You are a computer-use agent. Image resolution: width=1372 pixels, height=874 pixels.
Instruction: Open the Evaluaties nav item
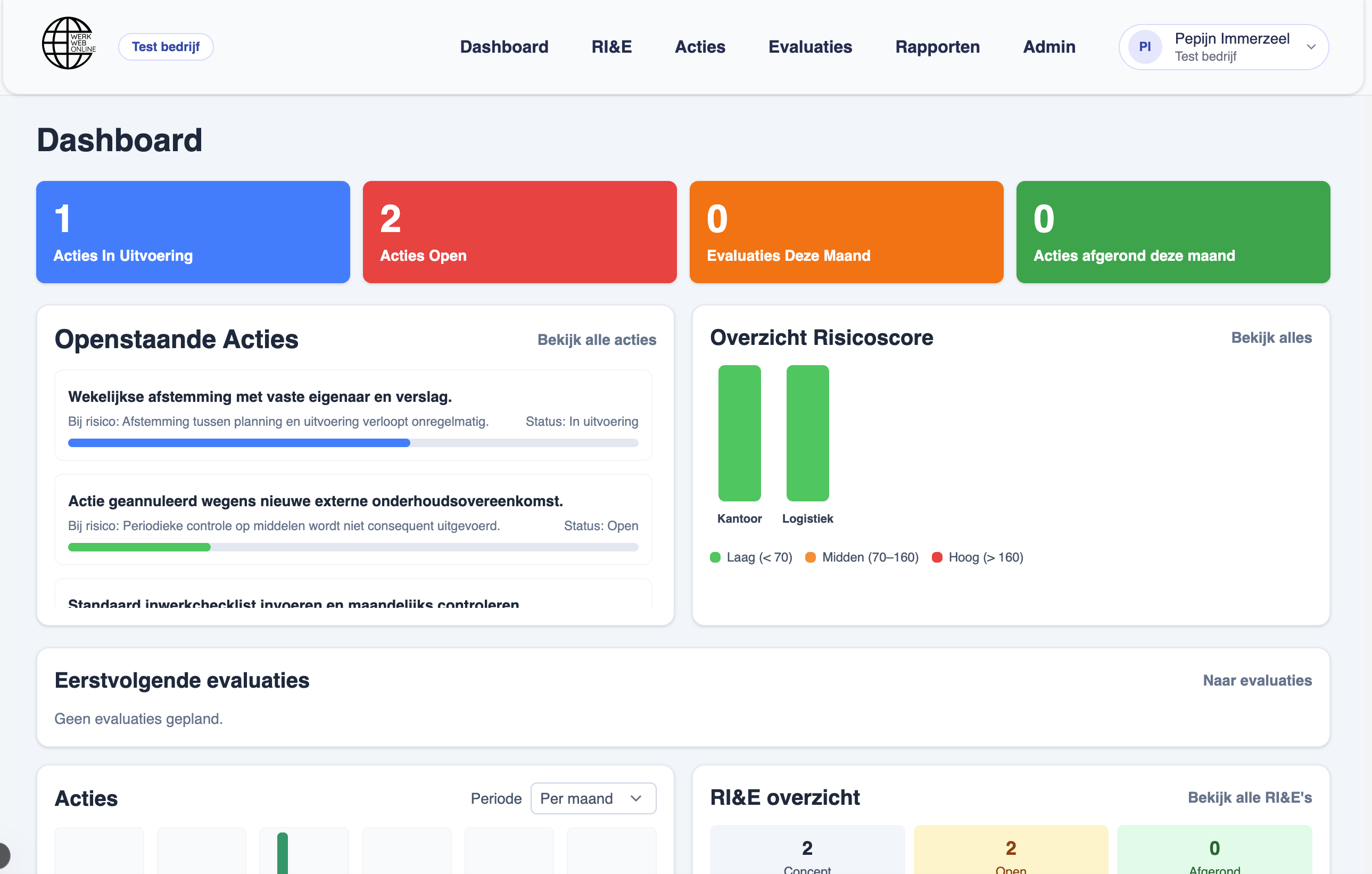click(809, 47)
